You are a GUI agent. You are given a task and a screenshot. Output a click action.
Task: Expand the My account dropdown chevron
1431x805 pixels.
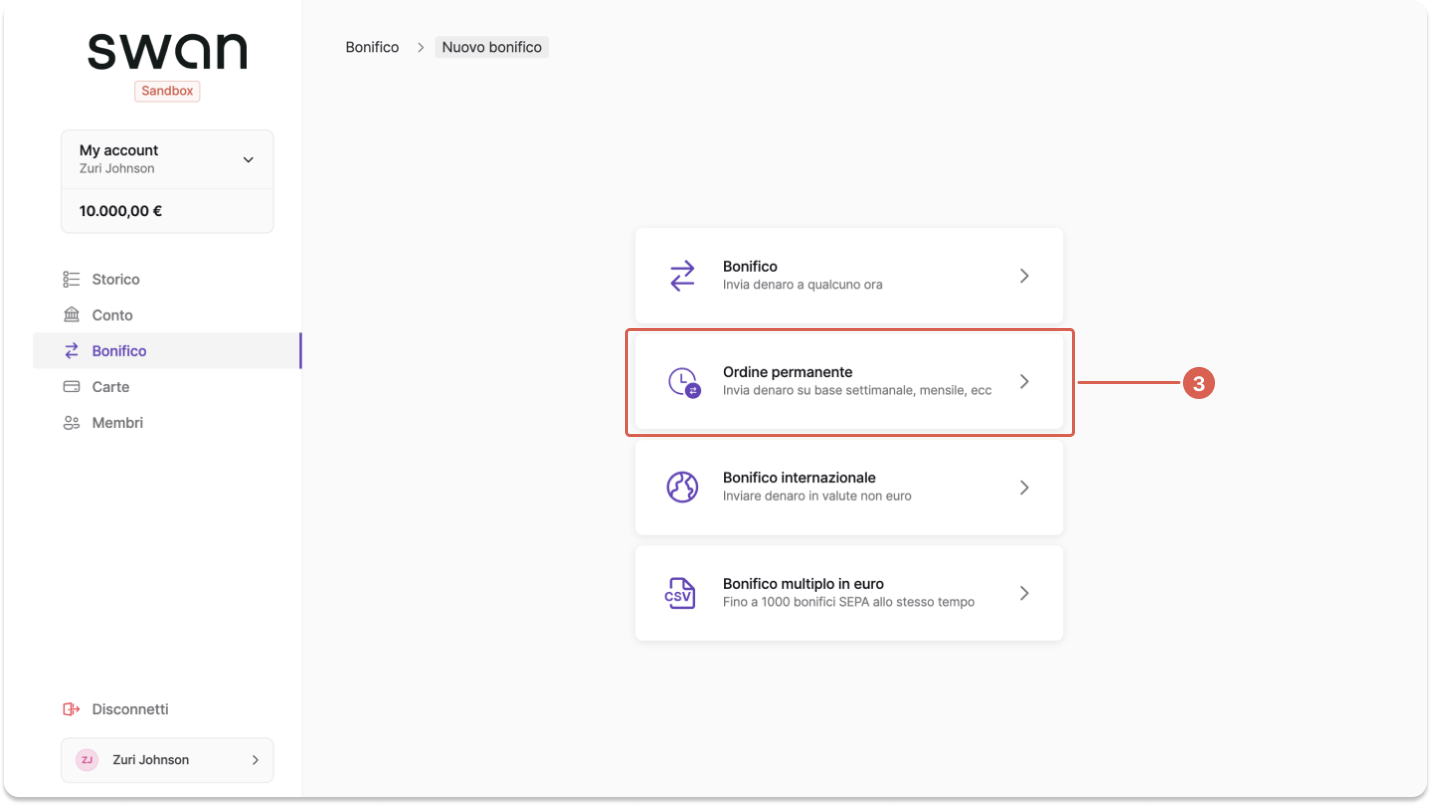coord(248,160)
